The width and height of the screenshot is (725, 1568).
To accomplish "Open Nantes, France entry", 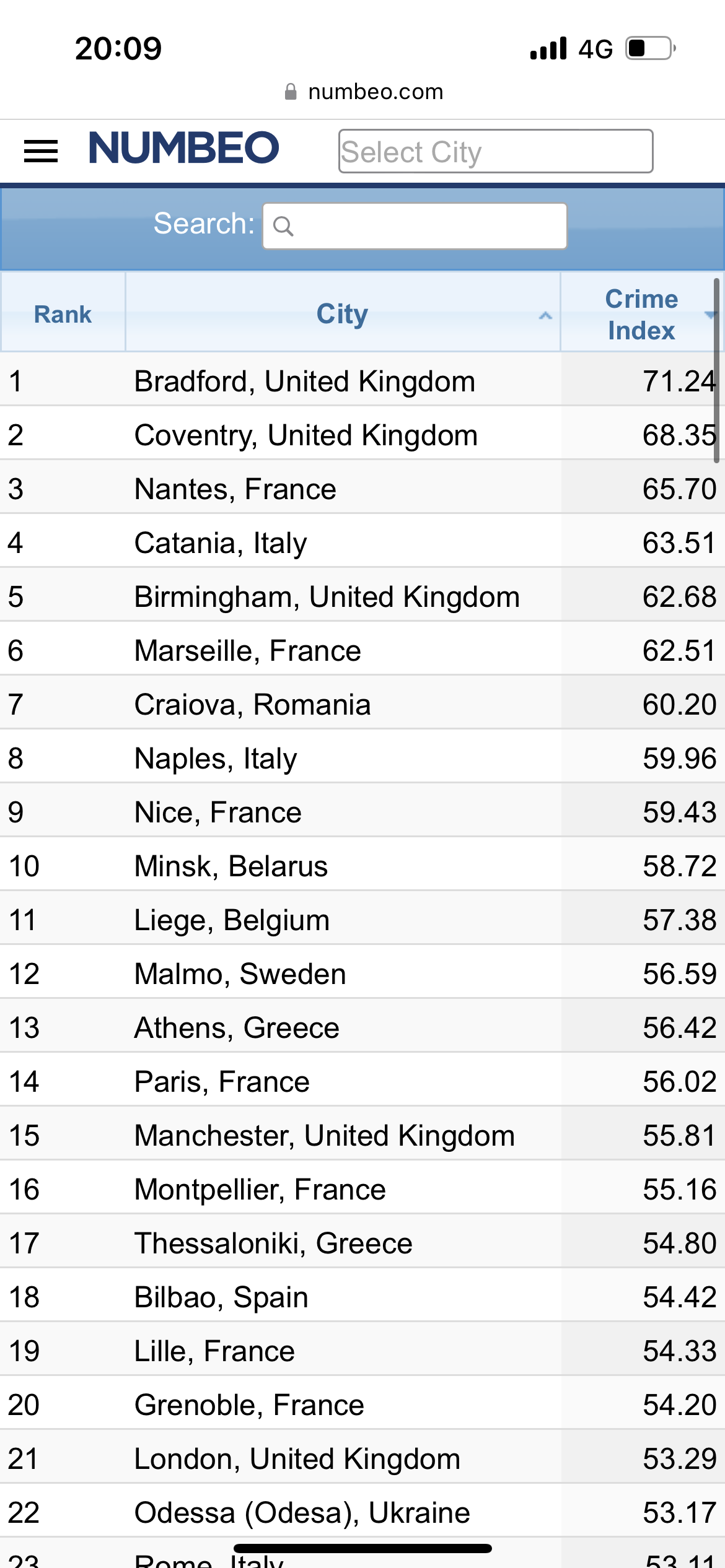I will [235, 489].
